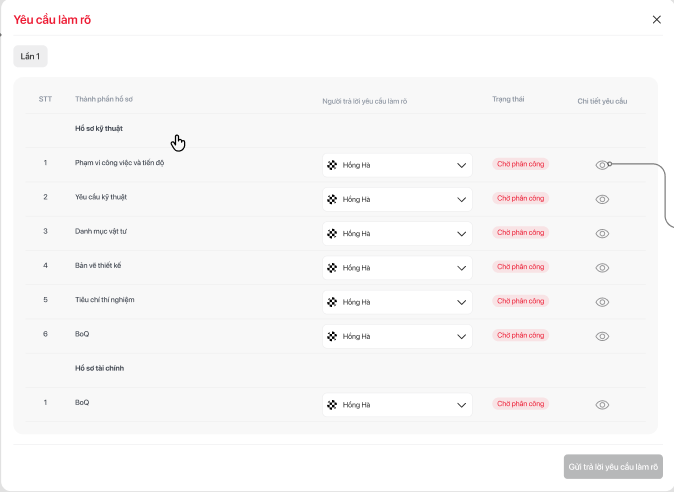View details for Phạm vi công việc và tiến độ

601,165
